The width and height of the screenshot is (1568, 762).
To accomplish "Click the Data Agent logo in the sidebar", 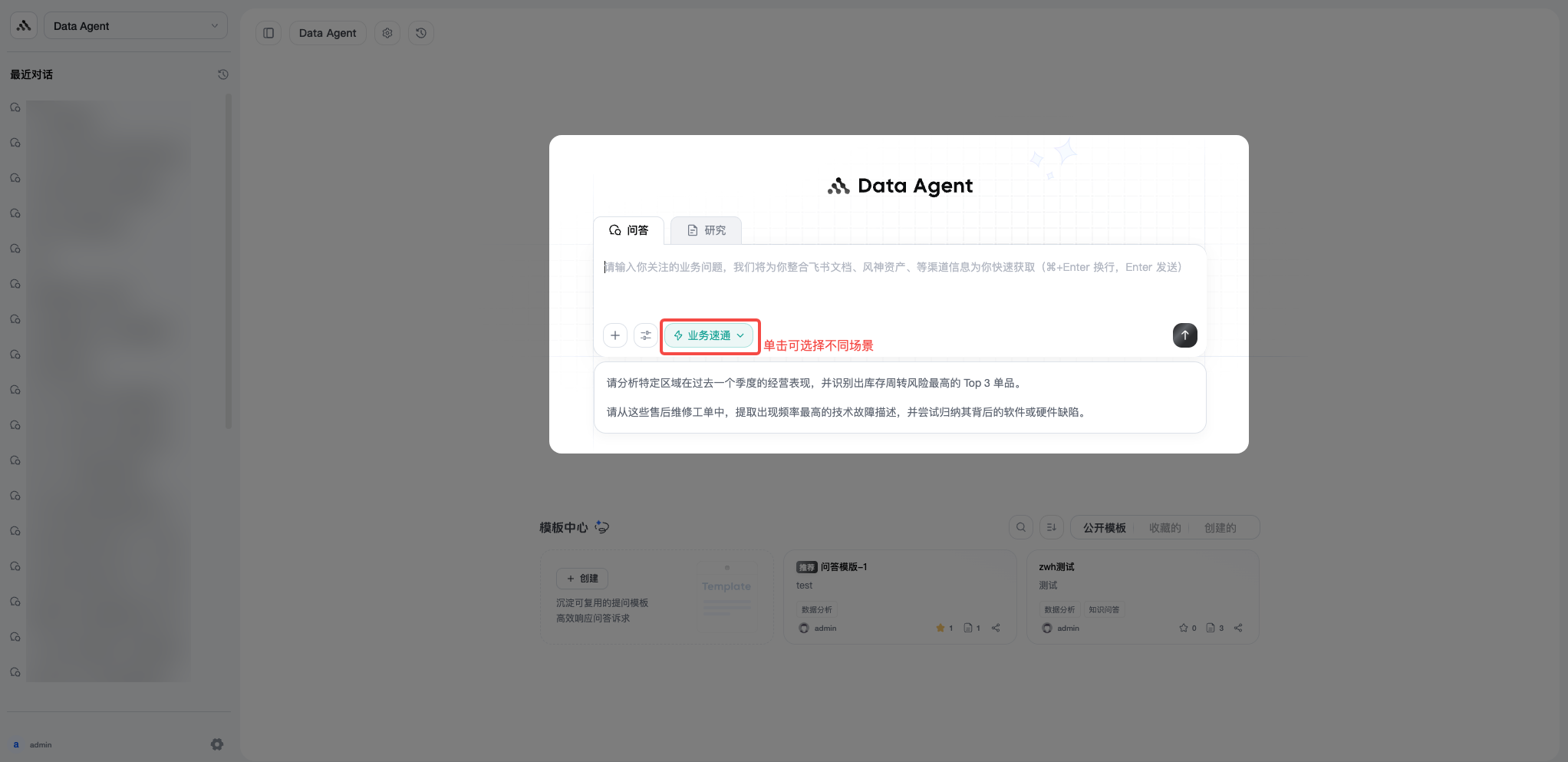I will (24, 25).
